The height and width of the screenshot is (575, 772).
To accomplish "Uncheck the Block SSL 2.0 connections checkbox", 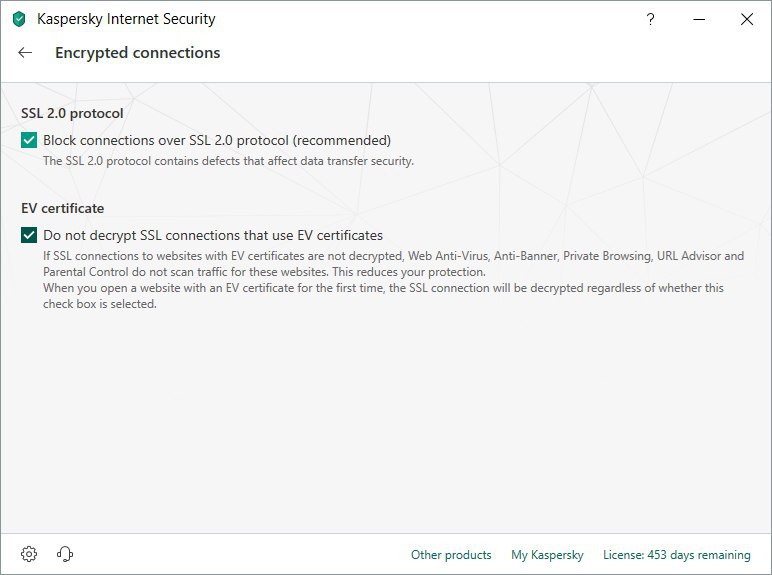I will coord(29,141).
